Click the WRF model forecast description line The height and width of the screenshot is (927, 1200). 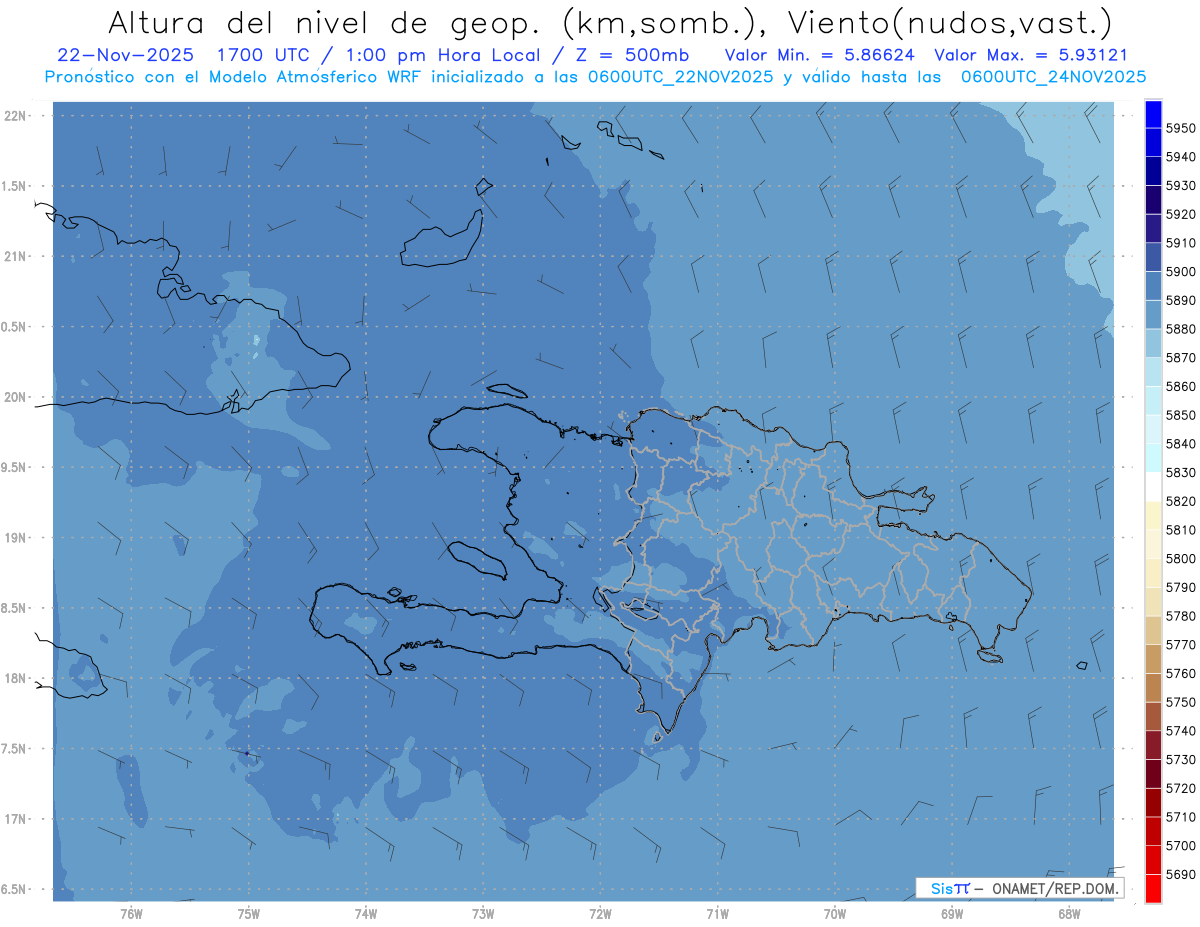pos(595,77)
